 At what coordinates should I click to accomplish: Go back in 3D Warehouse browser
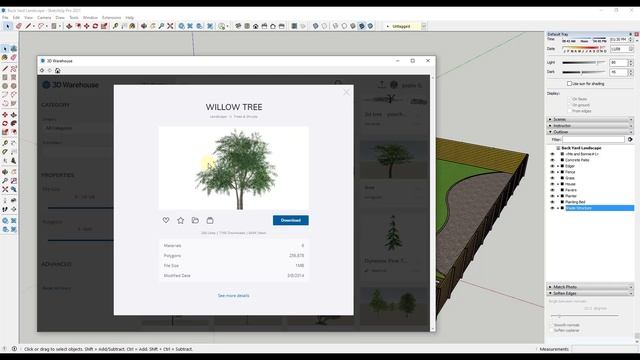[x=42, y=71]
